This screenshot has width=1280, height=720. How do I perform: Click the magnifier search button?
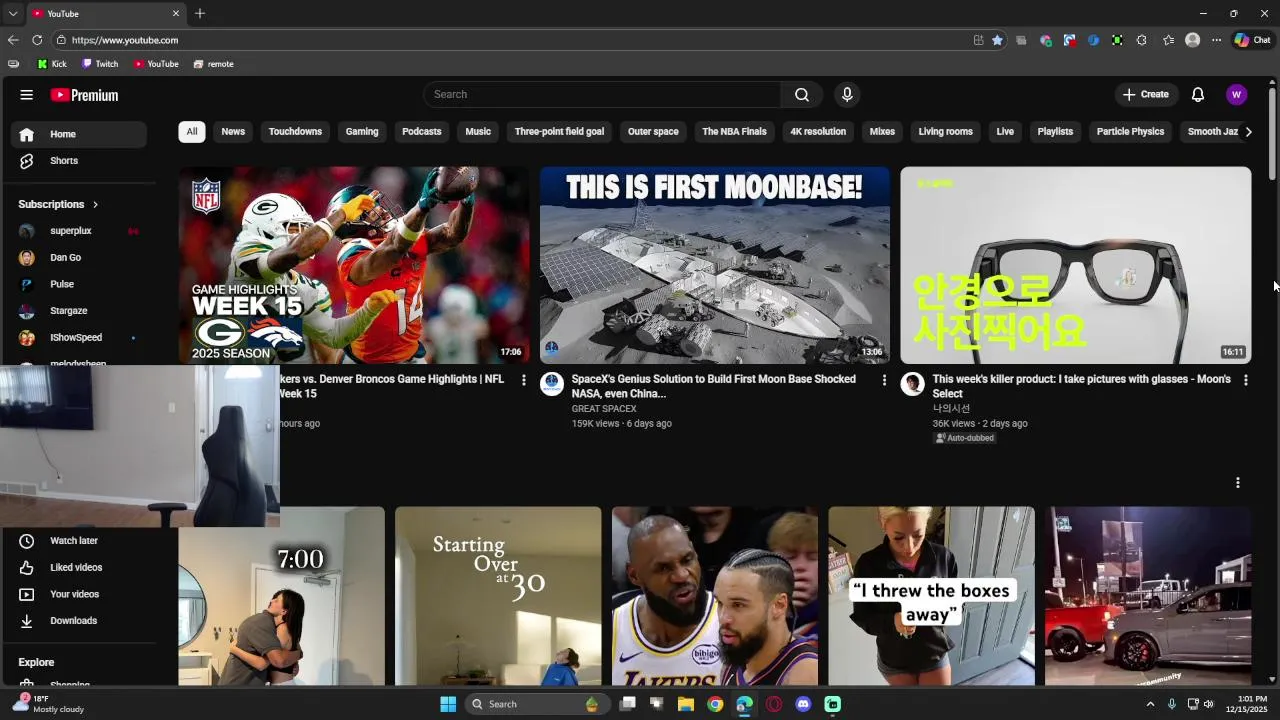802,94
